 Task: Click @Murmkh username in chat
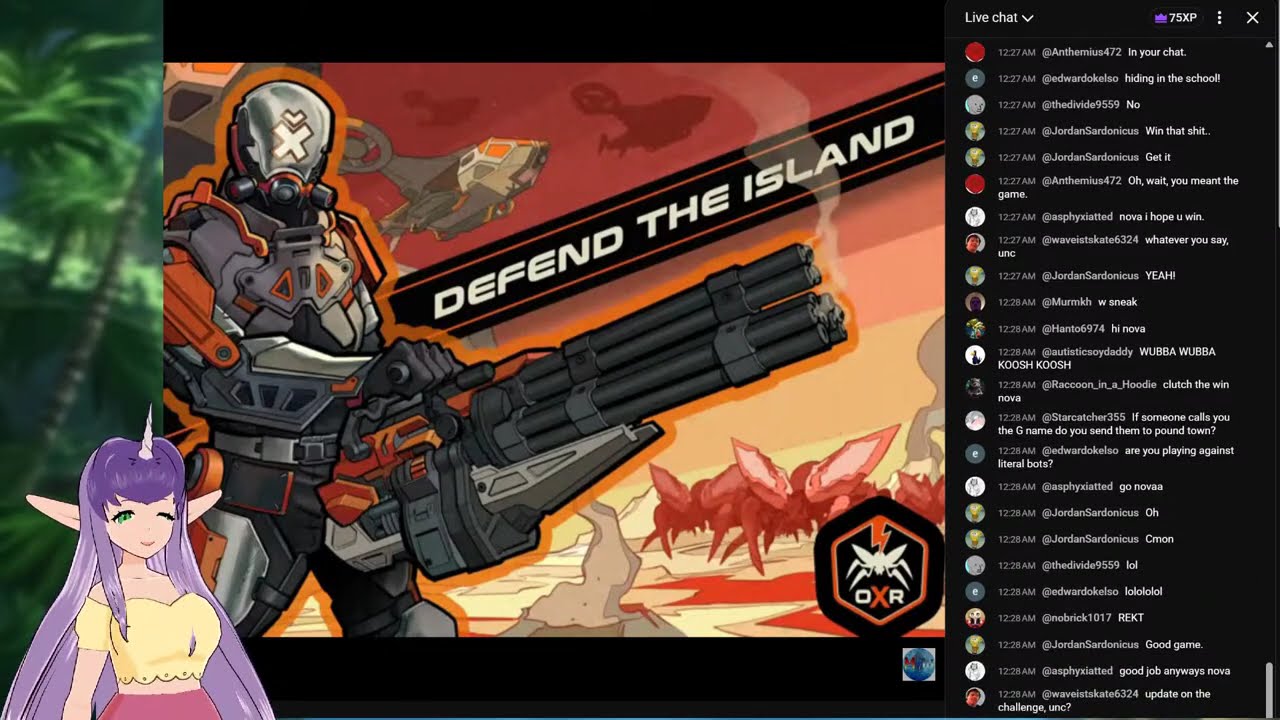1065,302
